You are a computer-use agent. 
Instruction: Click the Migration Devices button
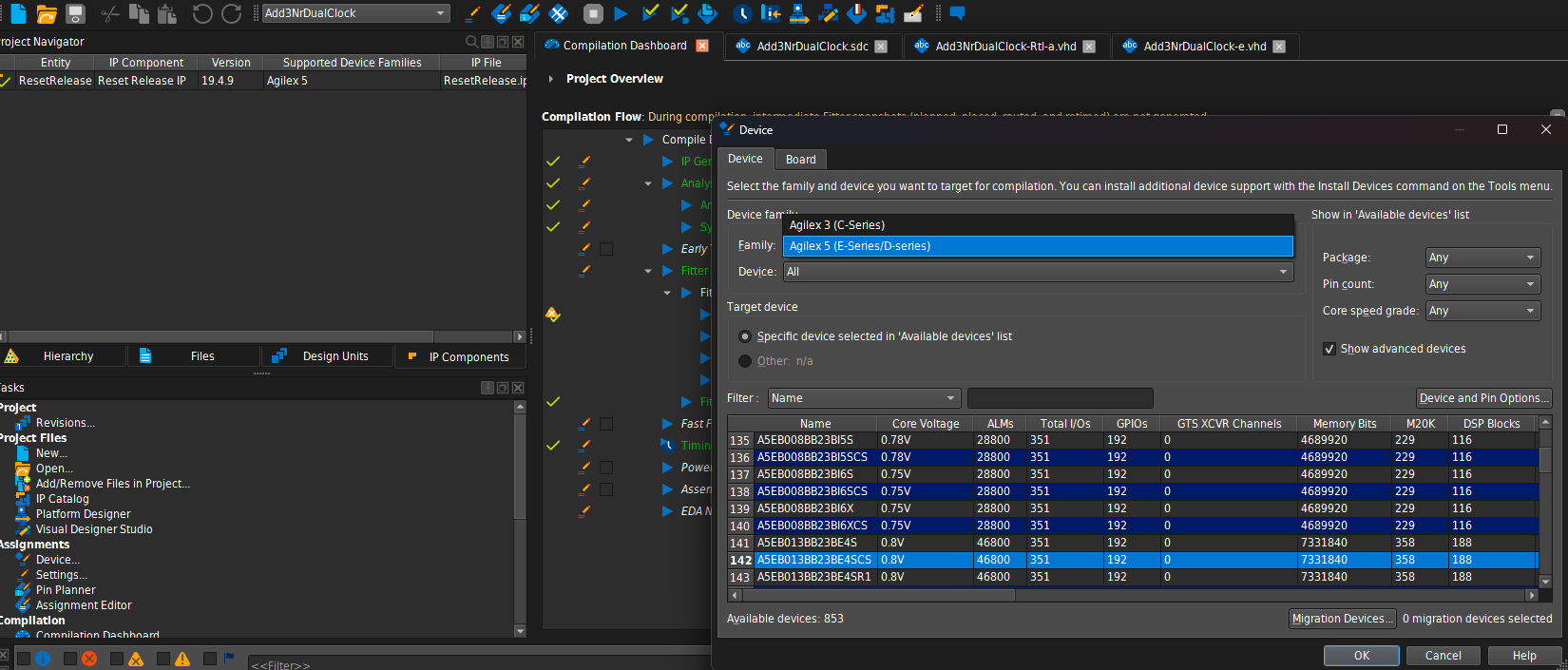[1342, 619]
